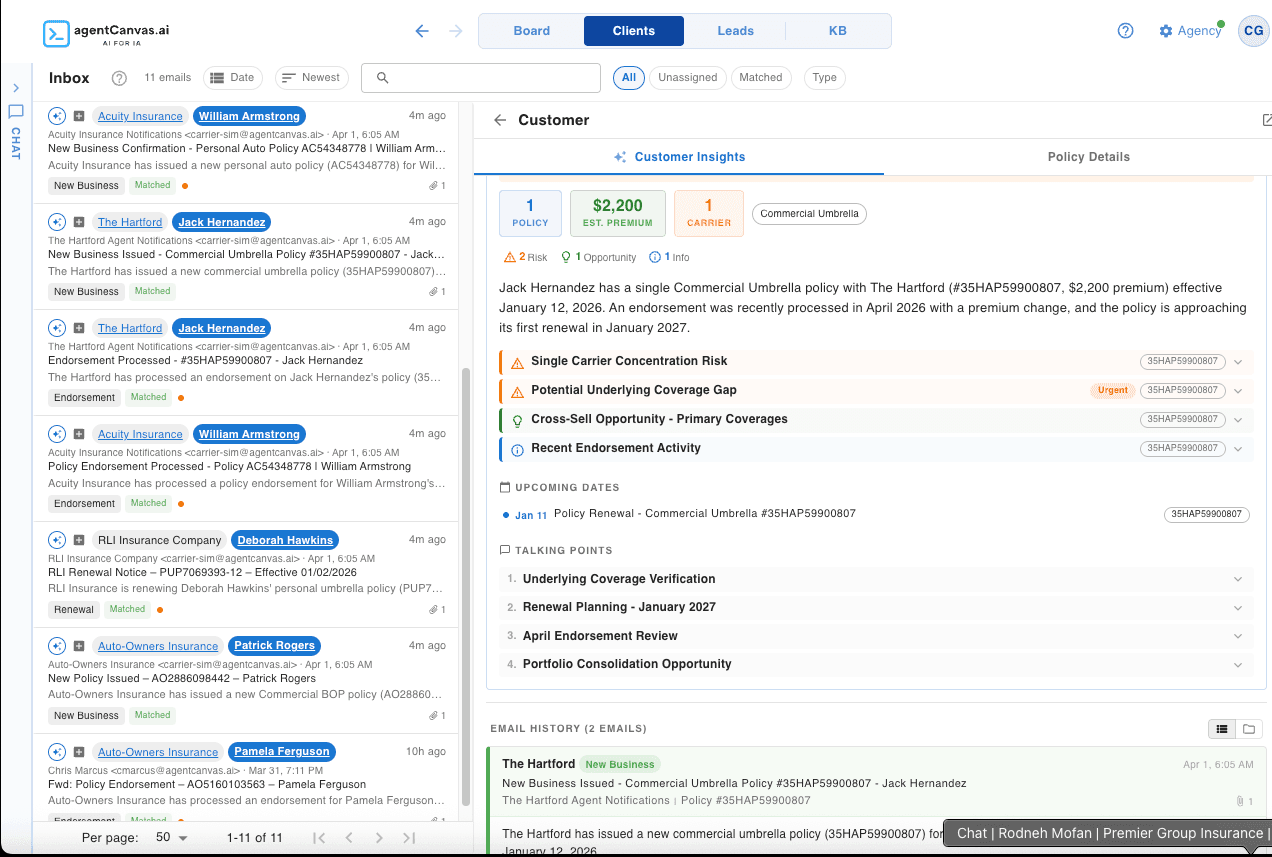
Task: Click the back arrow beside Customer heading
Action: (500, 120)
